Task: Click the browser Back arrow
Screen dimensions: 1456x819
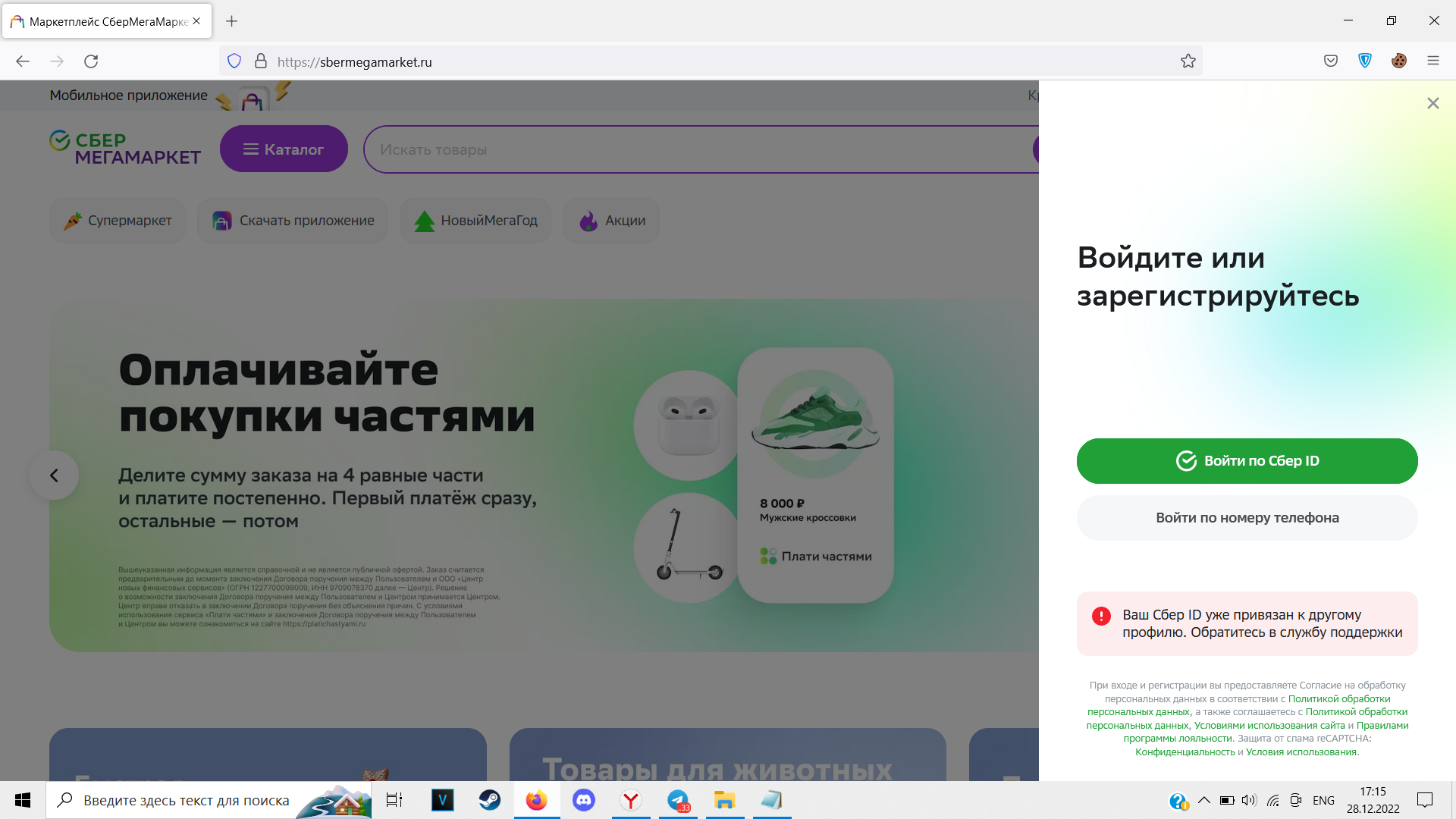Action: pos(23,61)
